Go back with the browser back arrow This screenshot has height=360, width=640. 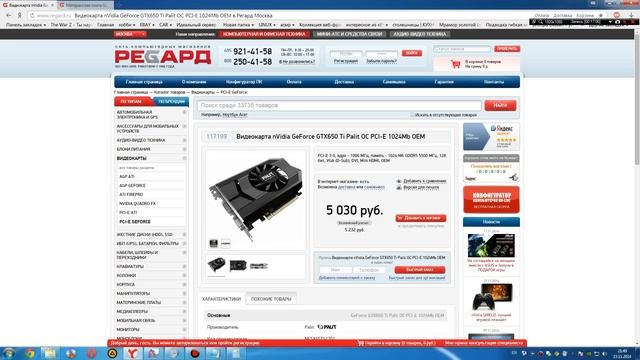point(9,15)
